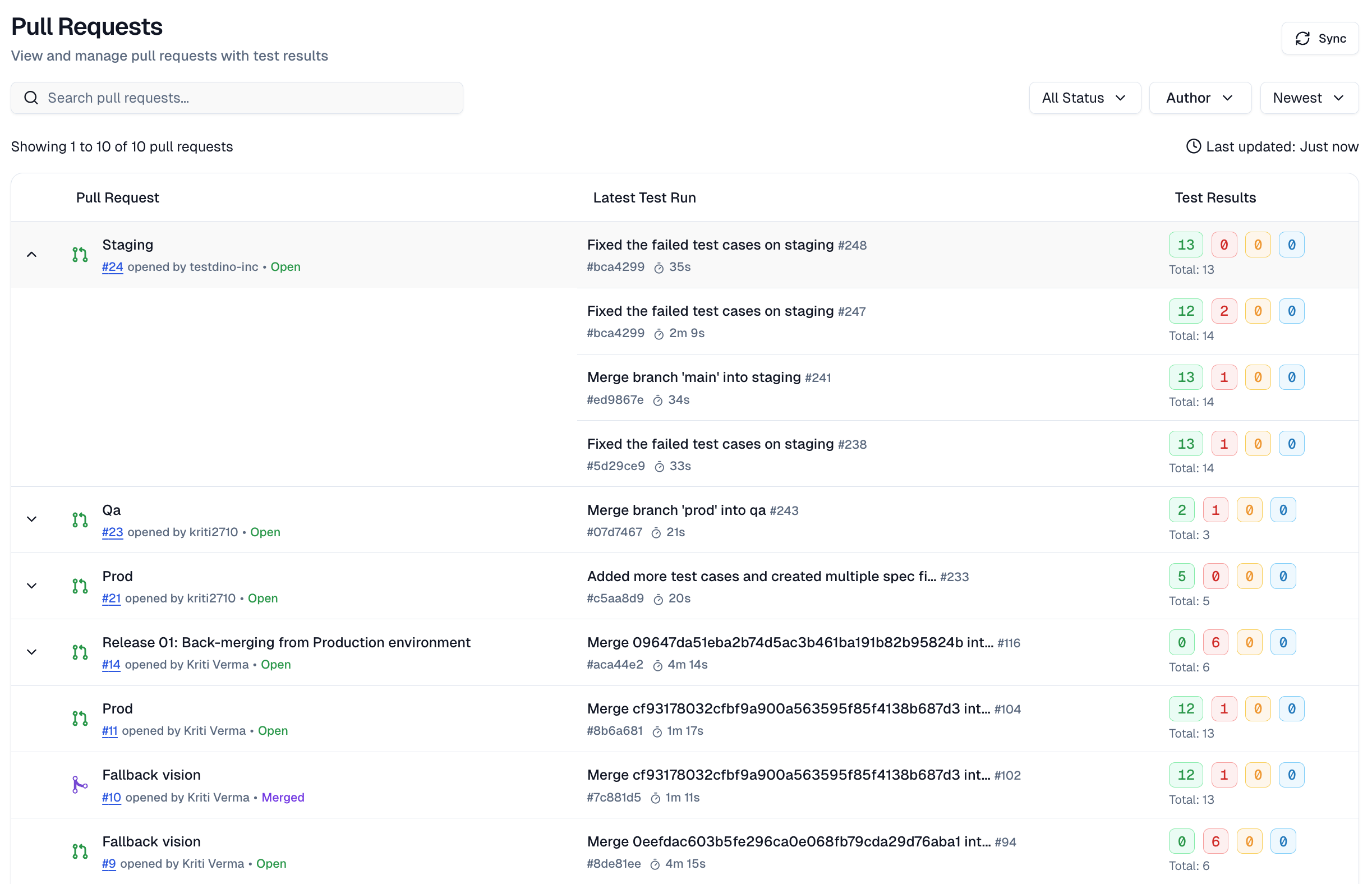Click the Qa pull request icon
The width and height of the screenshot is (1372, 884).
[x=80, y=519]
